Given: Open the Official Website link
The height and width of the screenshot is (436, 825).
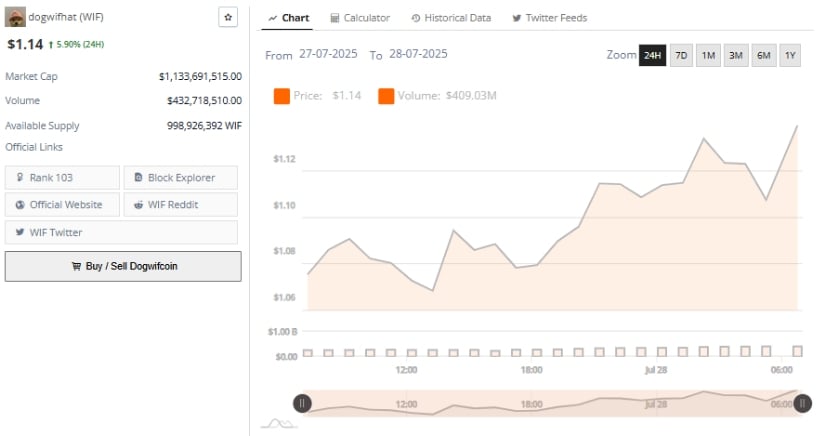Looking at the screenshot, I should click(x=63, y=205).
